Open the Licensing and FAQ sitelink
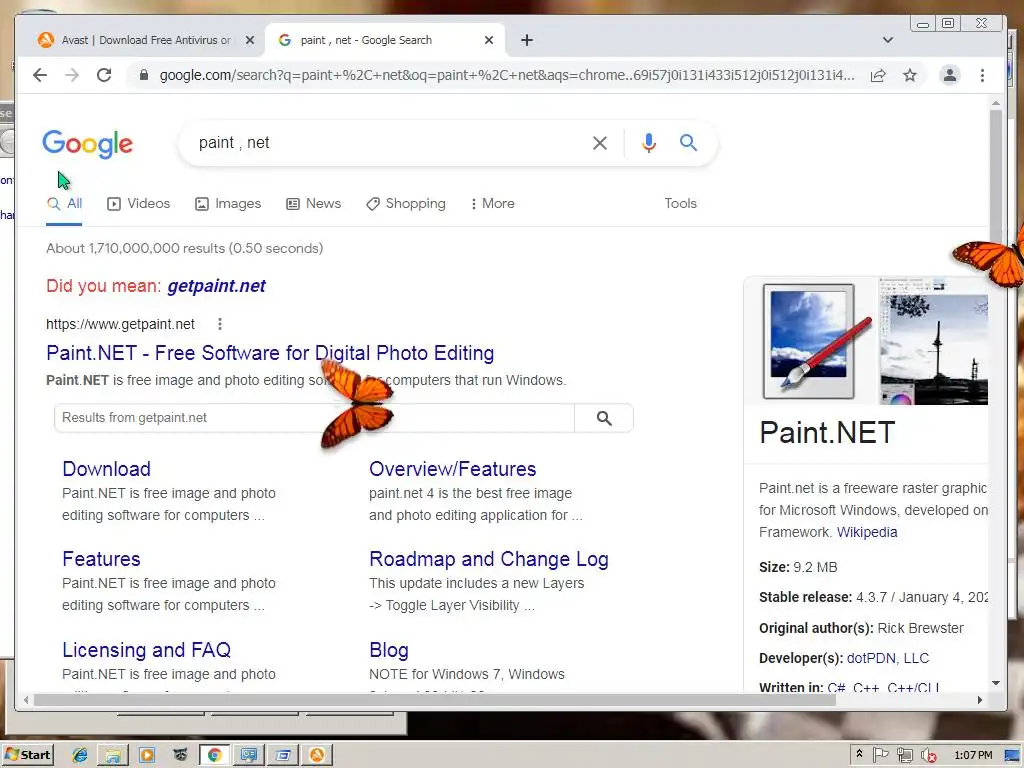1024x768 pixels. click(x=146, y=650)
